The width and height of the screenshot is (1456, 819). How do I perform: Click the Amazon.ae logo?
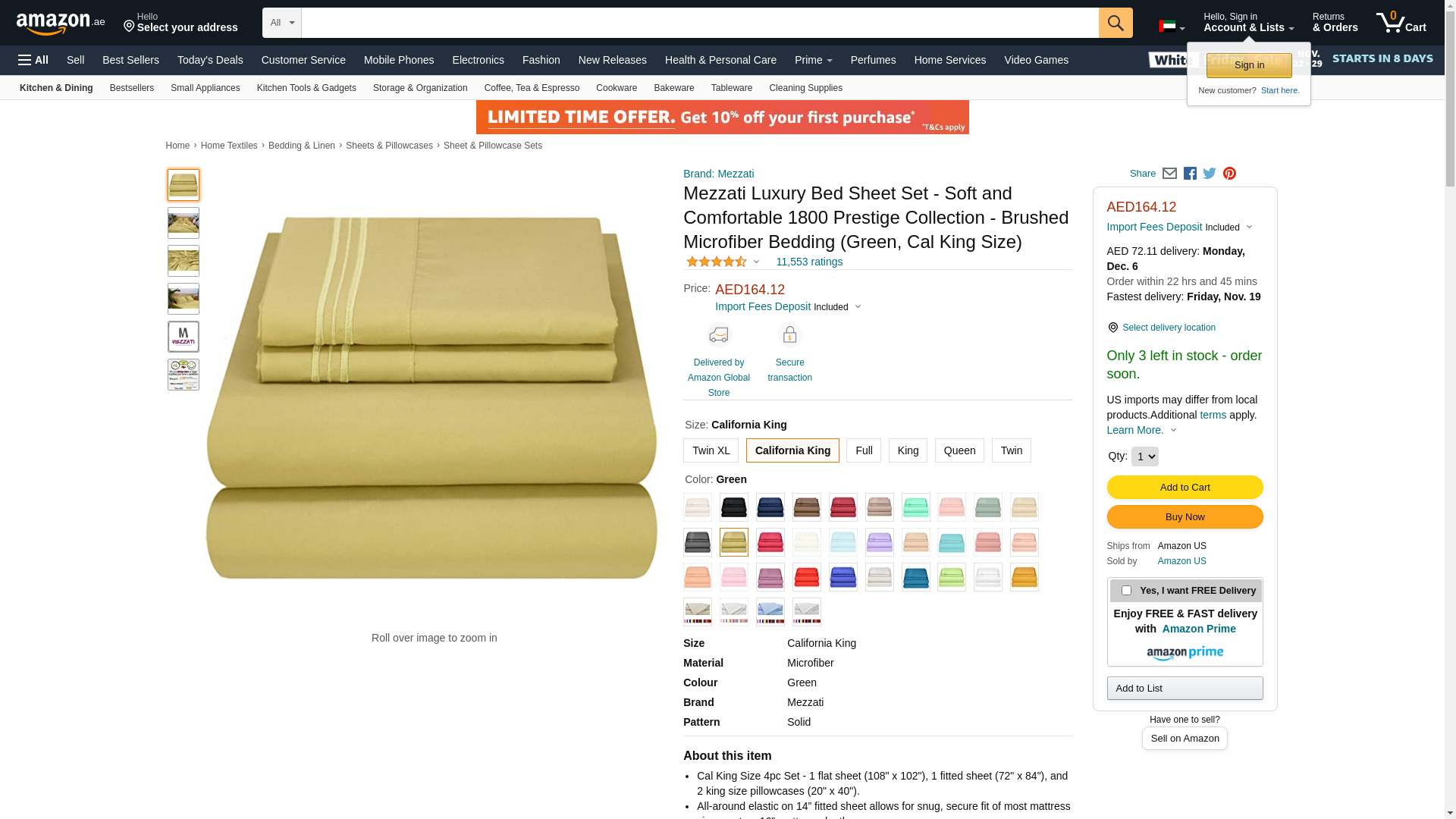61,24
